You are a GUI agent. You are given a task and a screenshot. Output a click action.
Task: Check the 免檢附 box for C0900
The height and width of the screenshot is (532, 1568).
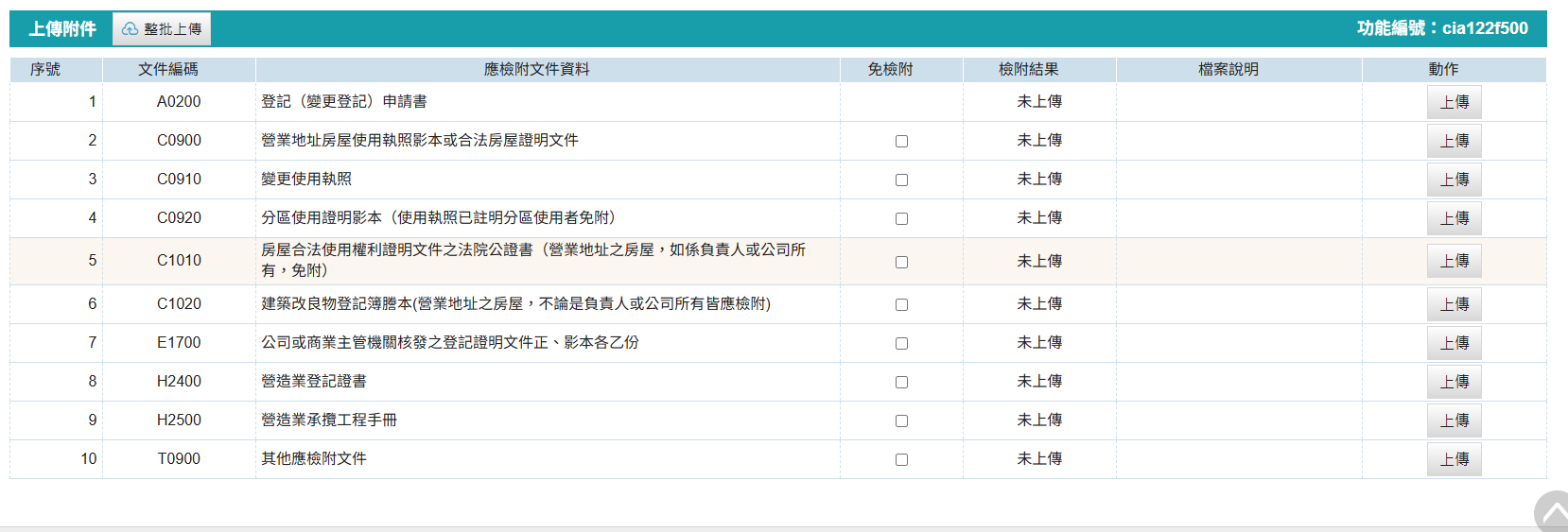coord(901,141)
